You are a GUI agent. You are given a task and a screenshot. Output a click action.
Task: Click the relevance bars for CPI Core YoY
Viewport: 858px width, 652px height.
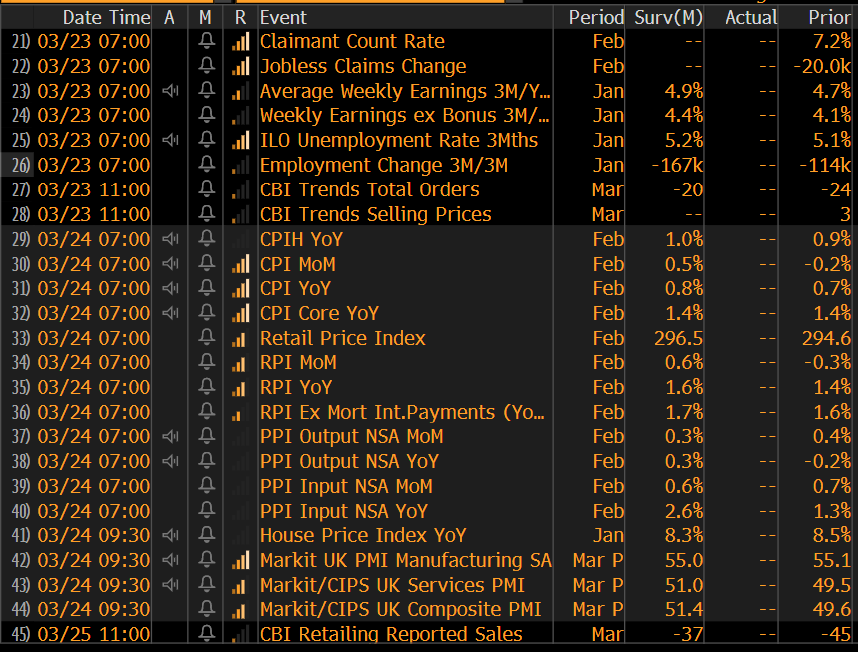pyautogui.click(x=240, y=313)
